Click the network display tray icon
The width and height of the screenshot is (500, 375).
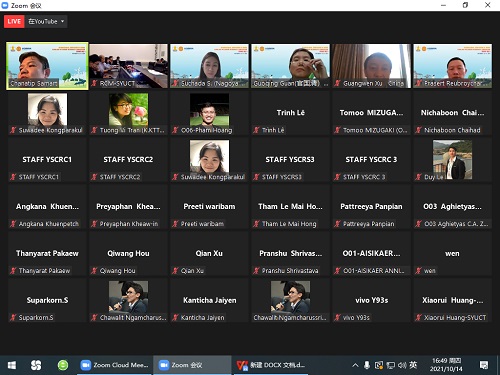(391, 365)
